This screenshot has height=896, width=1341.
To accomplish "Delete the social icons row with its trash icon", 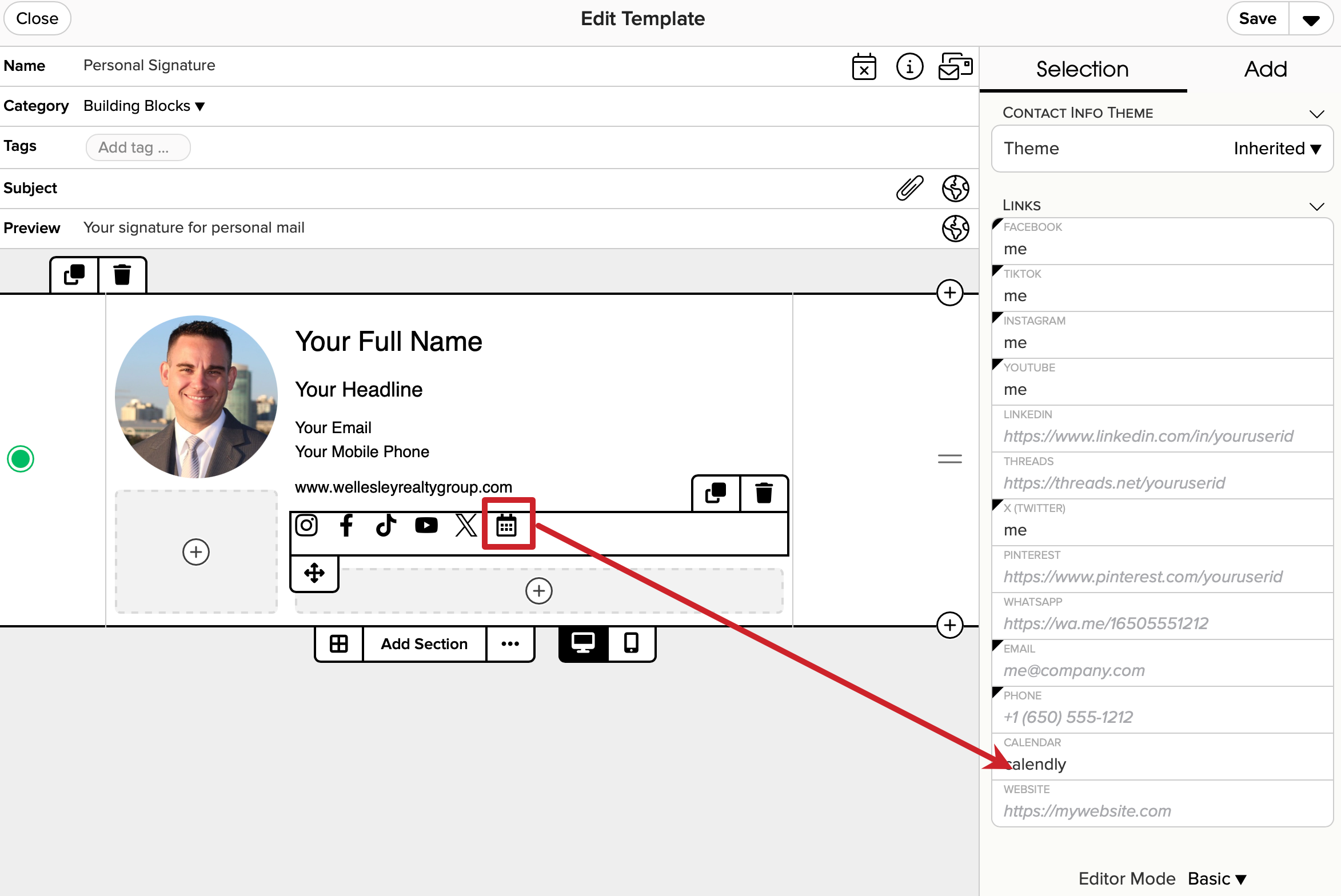I will click(x=764, y=493).
